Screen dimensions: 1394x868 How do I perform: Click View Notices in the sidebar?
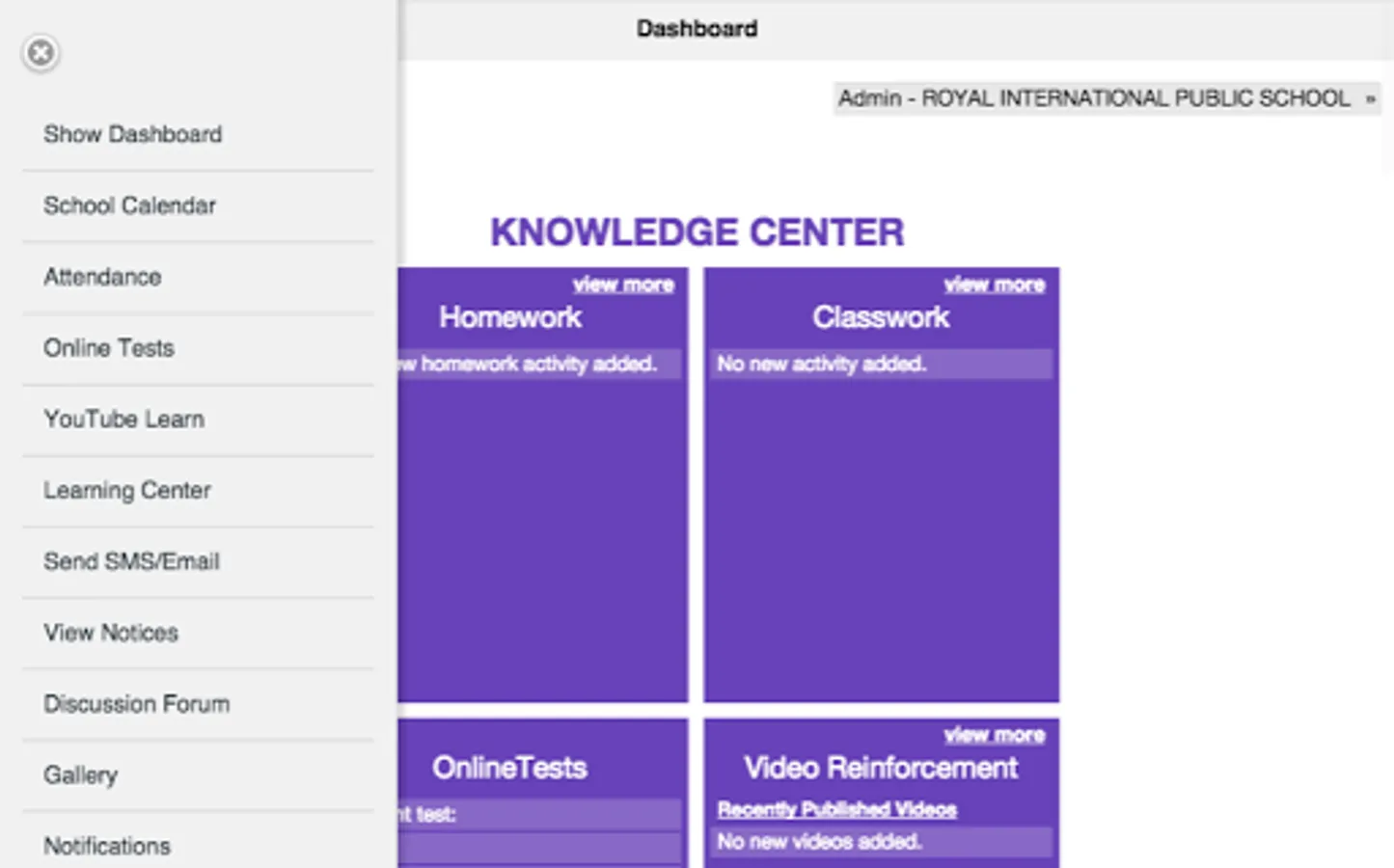click(x=111, y=633)
